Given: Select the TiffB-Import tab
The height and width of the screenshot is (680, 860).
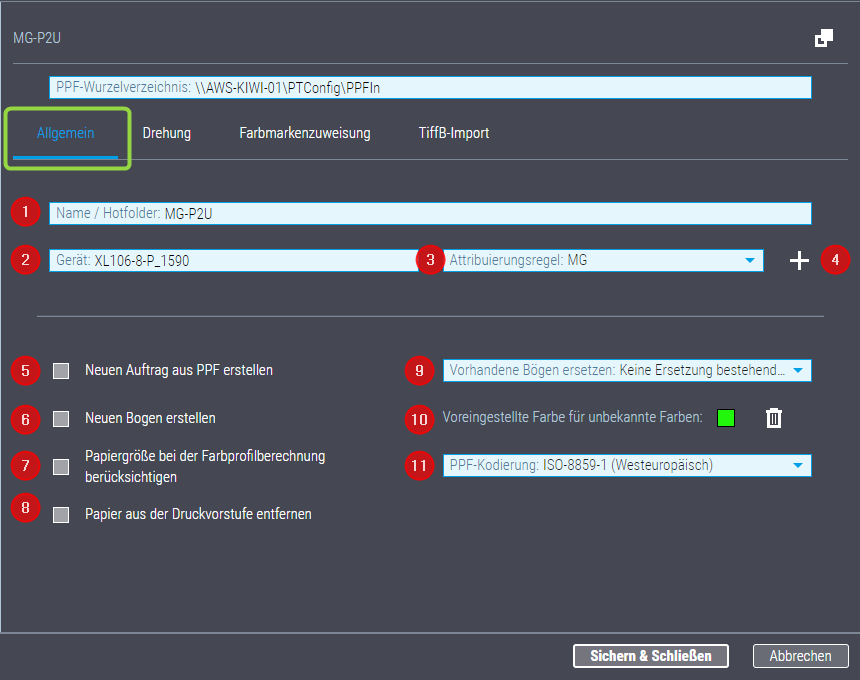Looking at the screenshot, I should click(454, 131).
